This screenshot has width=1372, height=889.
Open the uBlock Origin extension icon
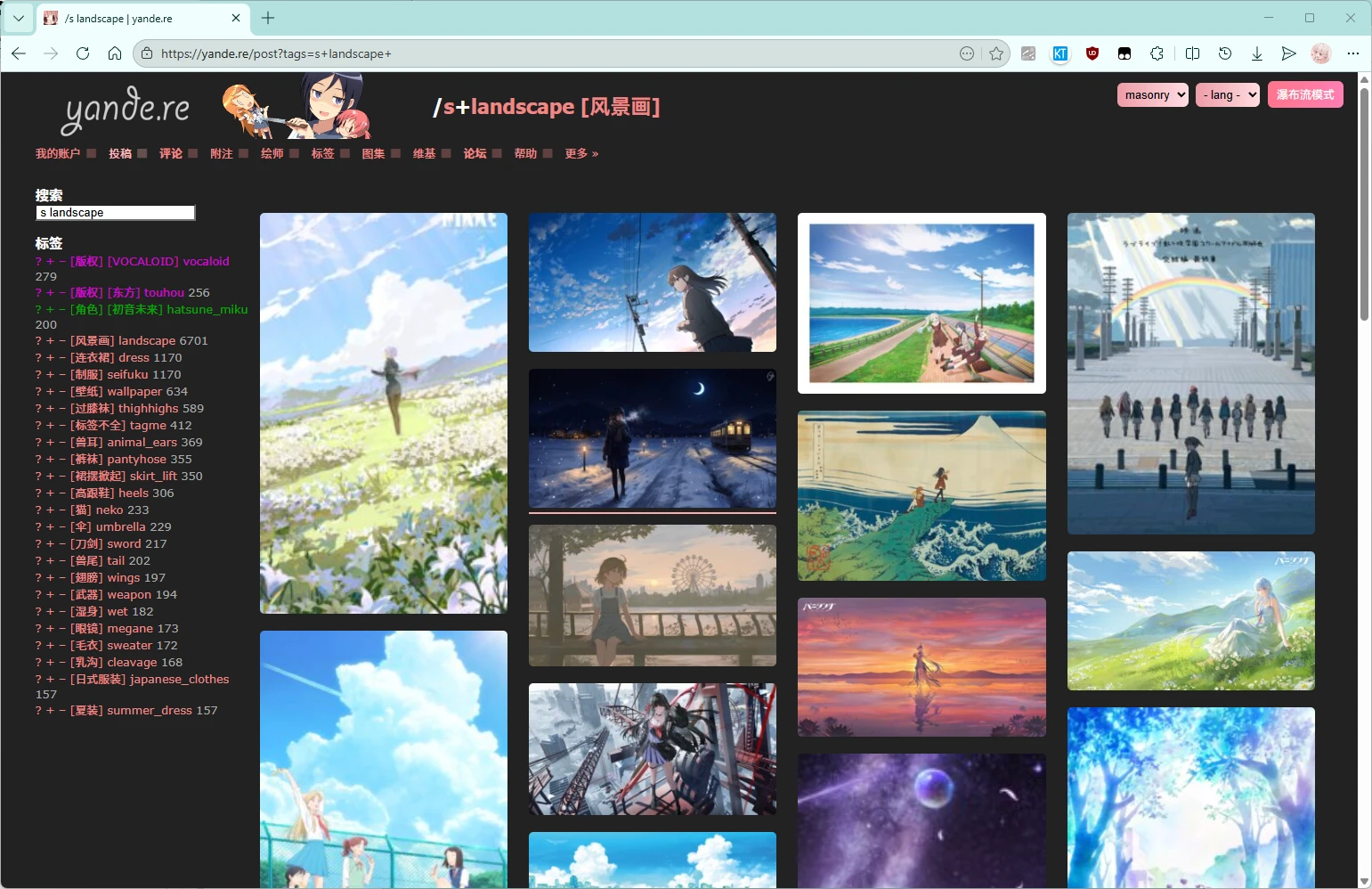(1092, 53)
